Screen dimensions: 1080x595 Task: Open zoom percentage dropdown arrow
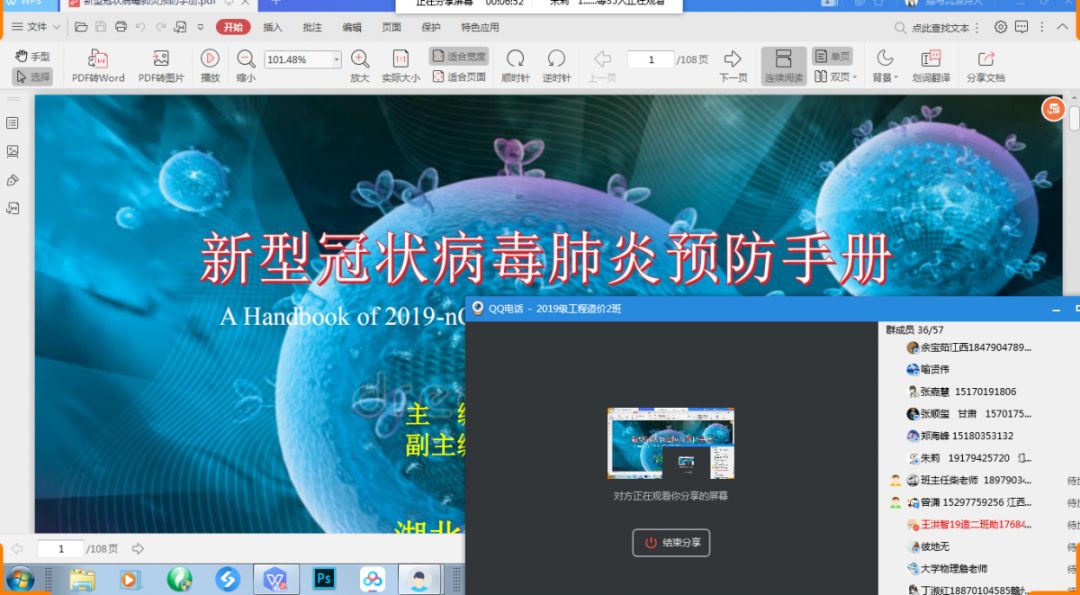click(x=337, y=60)
